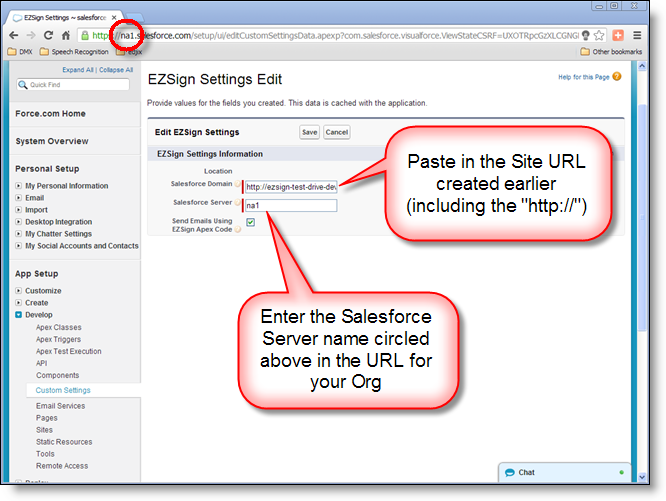Expand the Create section
This screenshot has height=501, width=666.
pyautogui.click(x=19, y=302)
